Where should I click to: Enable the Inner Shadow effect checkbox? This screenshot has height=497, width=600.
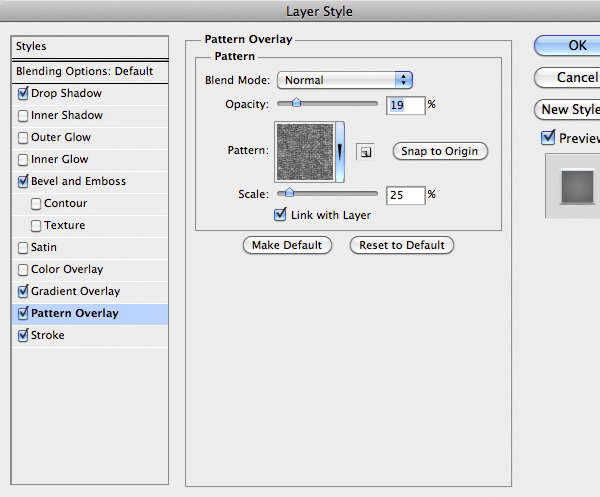[23, 115]
